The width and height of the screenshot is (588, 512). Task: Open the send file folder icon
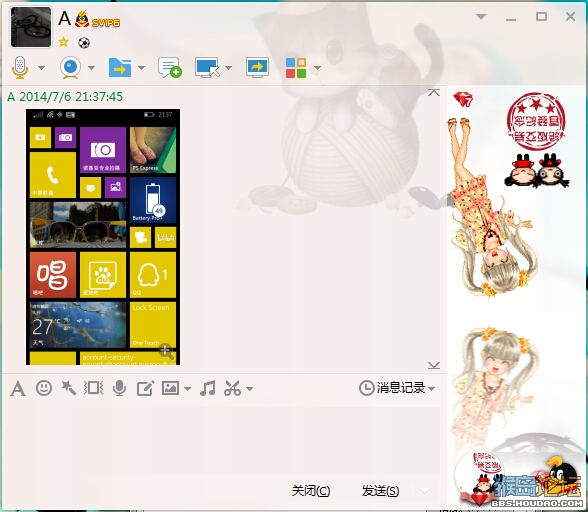pyautogui.click(x=120, y=68)
